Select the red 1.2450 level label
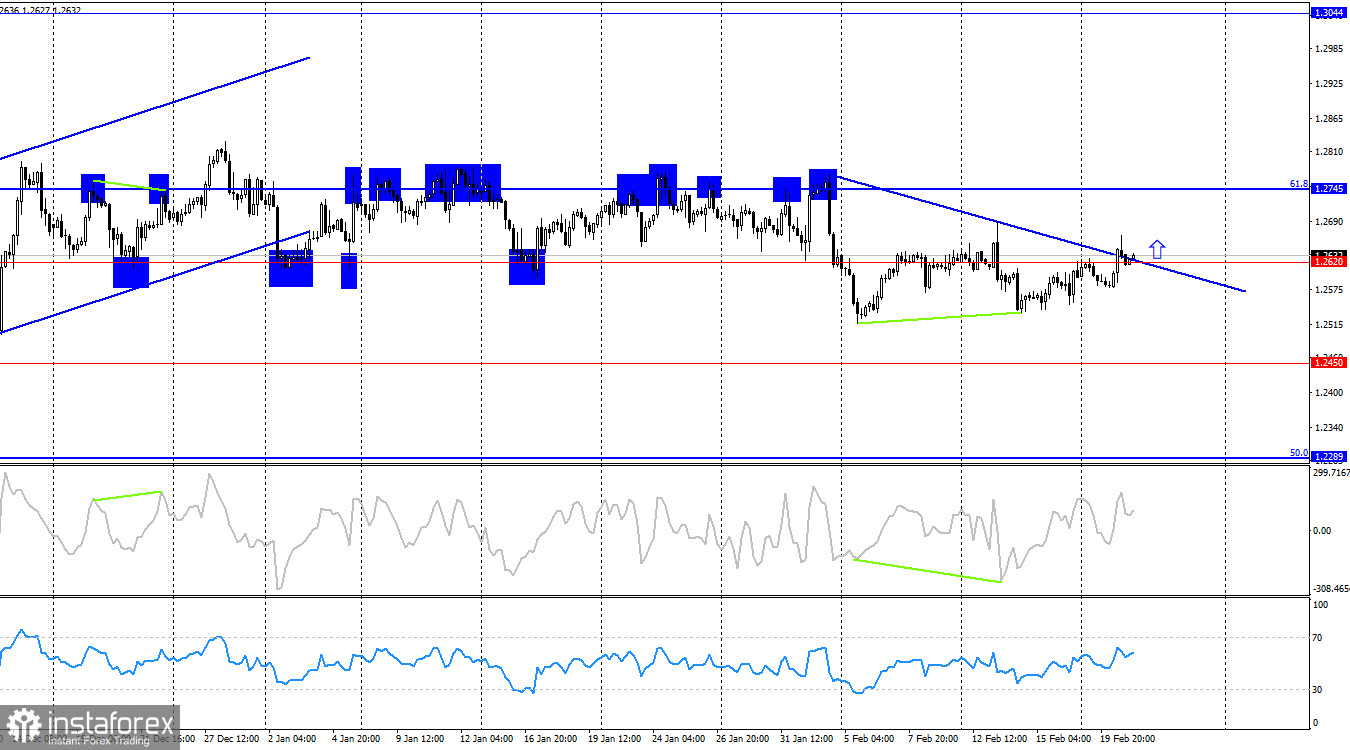 coord(1329,363)
